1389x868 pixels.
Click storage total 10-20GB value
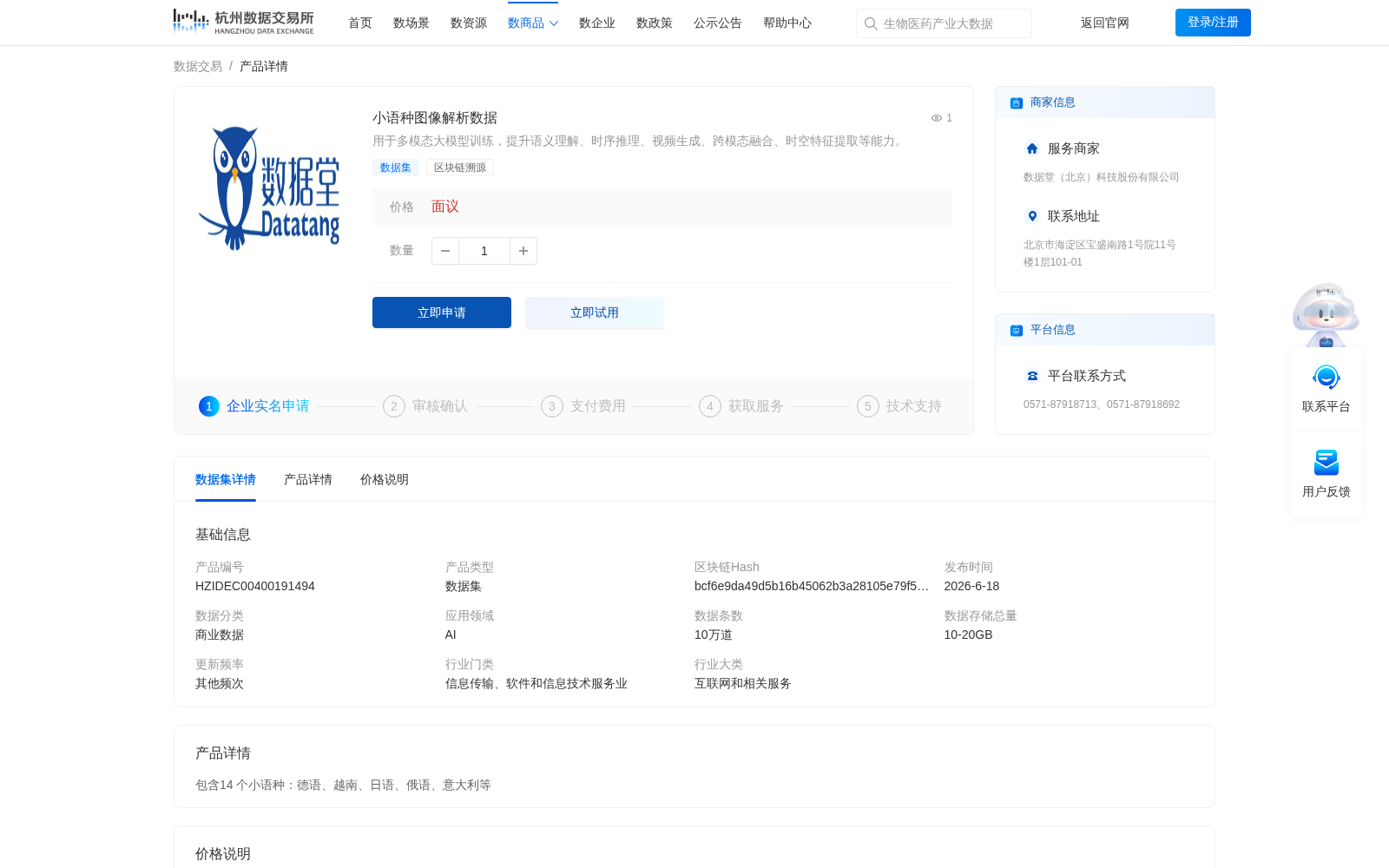tap(968, 635)
